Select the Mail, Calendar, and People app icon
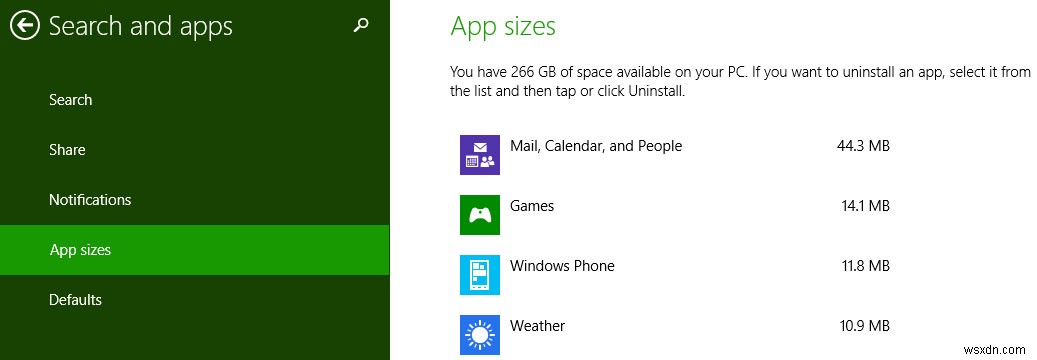 [479, 155]
